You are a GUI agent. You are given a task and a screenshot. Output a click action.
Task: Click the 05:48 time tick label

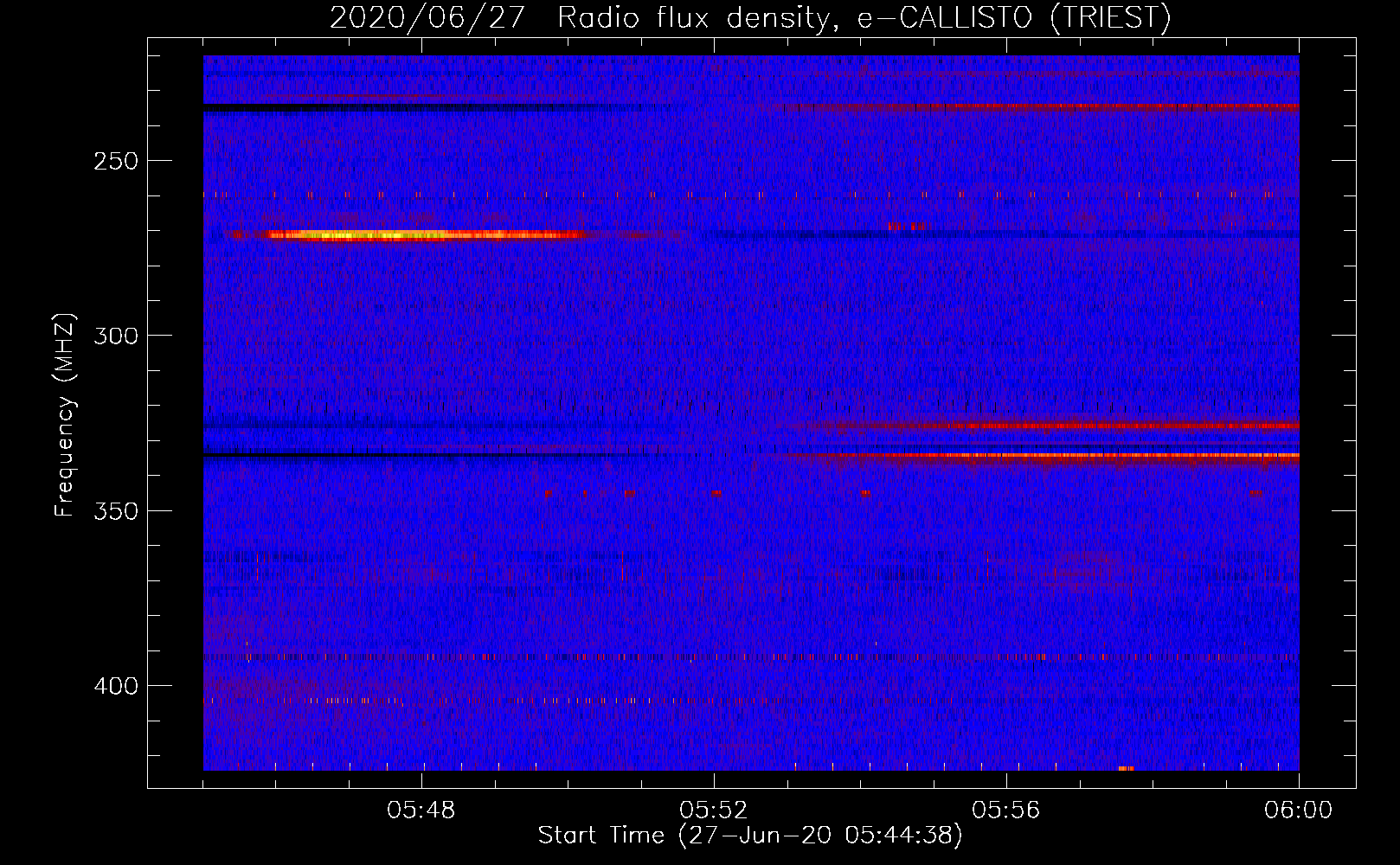pos(421,811)
